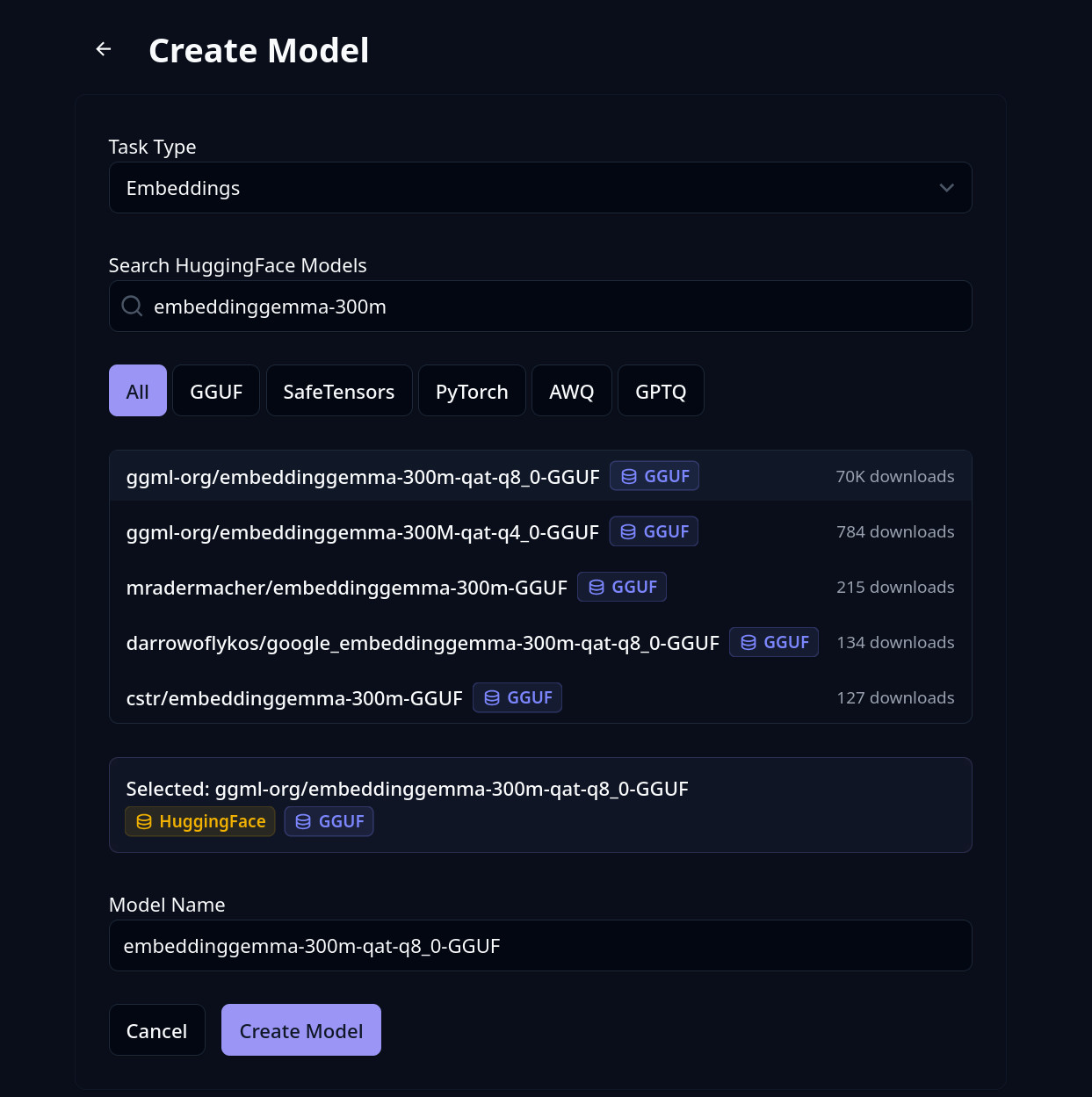Choose the AWQ filter
This screenshot has width=1092, height=1097.
coord(572,391)
